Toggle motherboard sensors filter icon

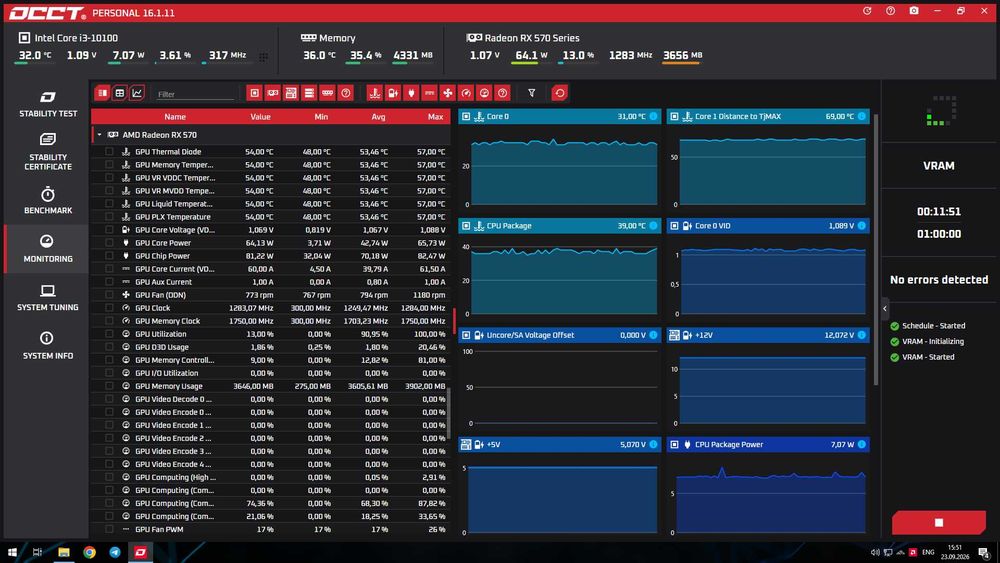click(x=291, y=93)
